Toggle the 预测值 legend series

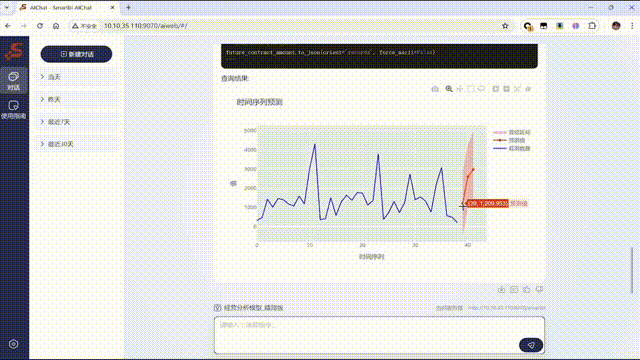[509, 140]
